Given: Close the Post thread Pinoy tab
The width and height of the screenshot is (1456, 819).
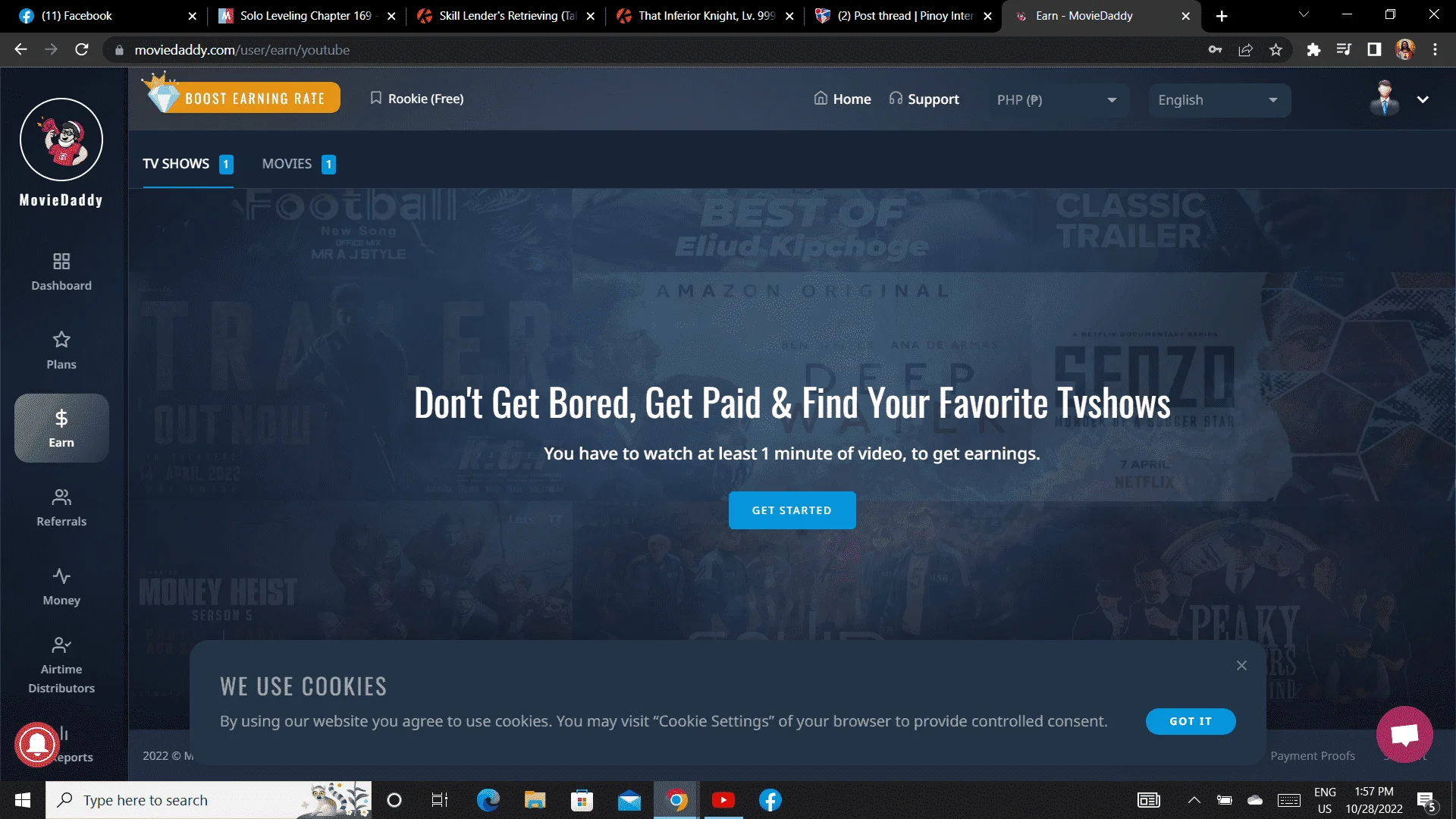Looking at the screenshot, I should 987,16.
